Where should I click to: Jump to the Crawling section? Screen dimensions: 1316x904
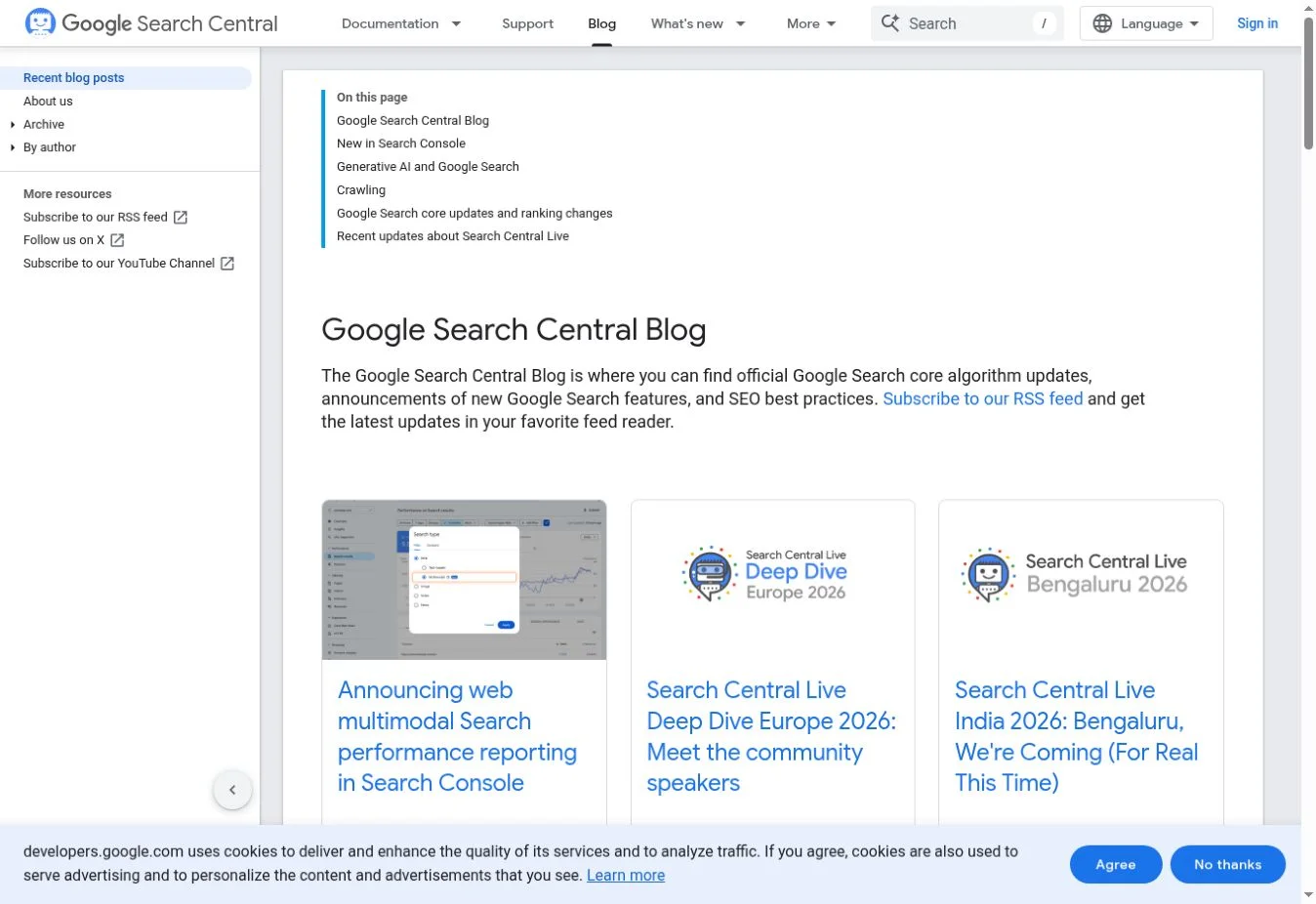[x=361, y=190]
